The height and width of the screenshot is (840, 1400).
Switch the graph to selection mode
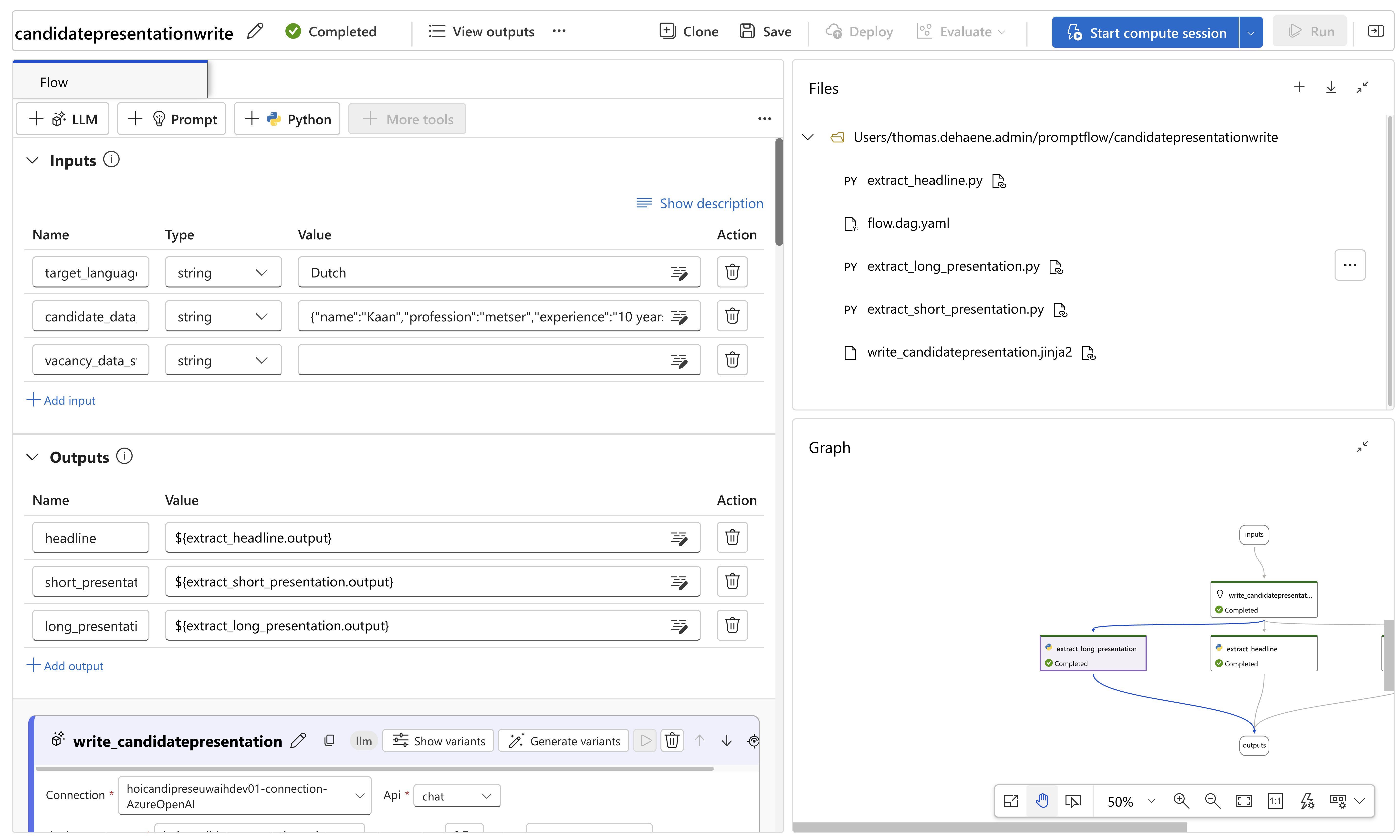point(1073,801)
